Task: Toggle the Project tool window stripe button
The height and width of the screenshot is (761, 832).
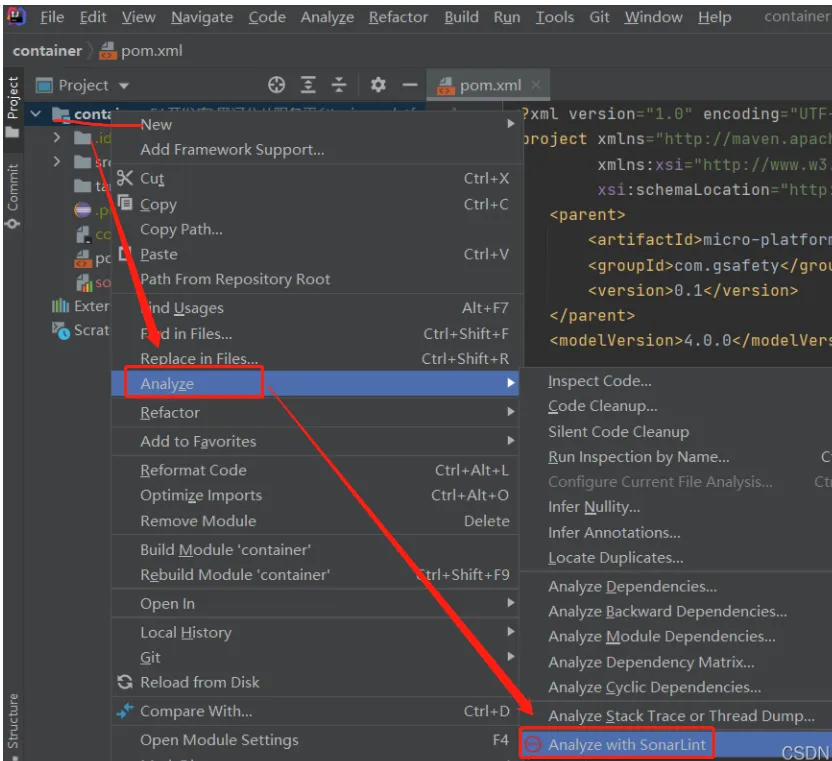Action: coord(12,106)
